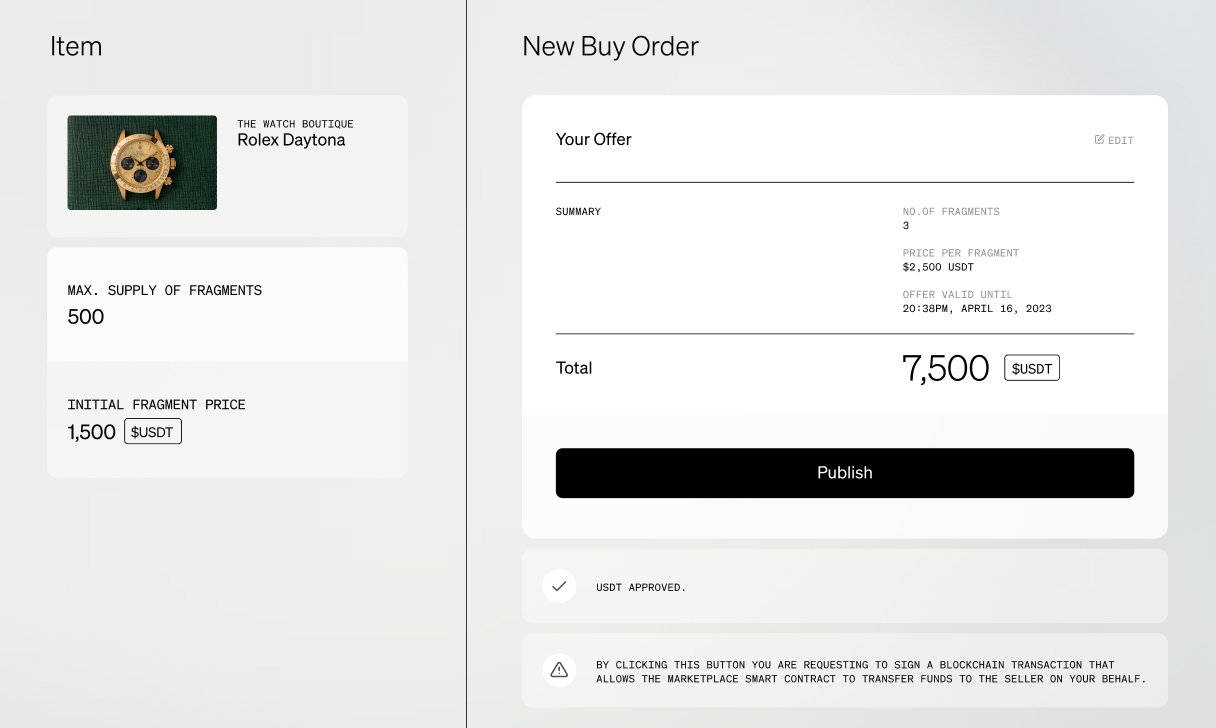Click the $USDT badge beside the 7,500 total
Viewport: 1216px width, 728px height.
[x=1032, y=368]
